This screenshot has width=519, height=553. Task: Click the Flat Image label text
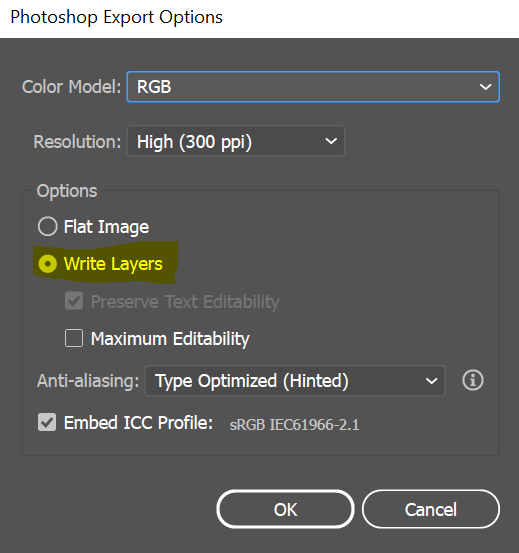pyautogui.click(x=106, y=227)
